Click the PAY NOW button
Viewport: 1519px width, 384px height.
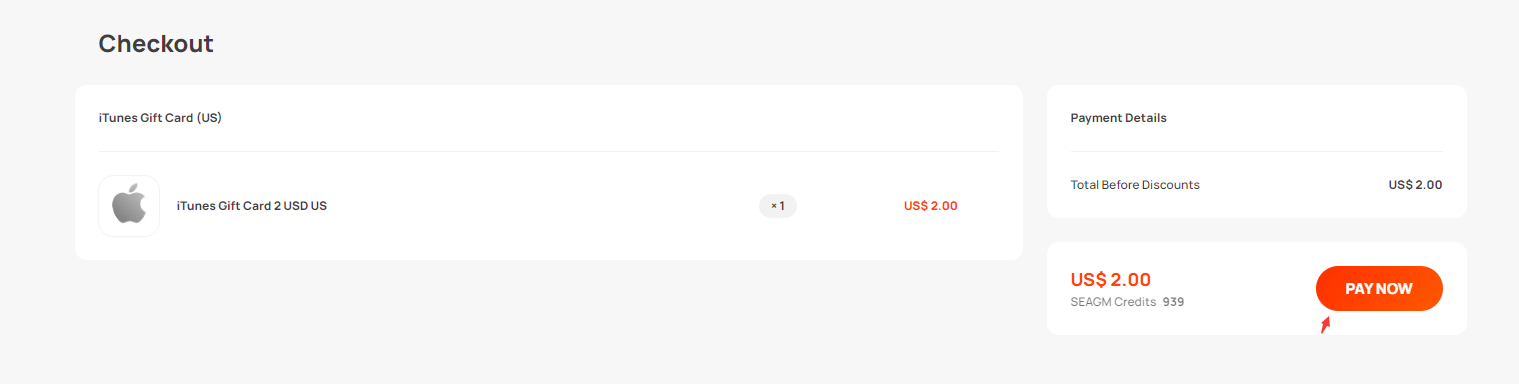pos(1379,289)
